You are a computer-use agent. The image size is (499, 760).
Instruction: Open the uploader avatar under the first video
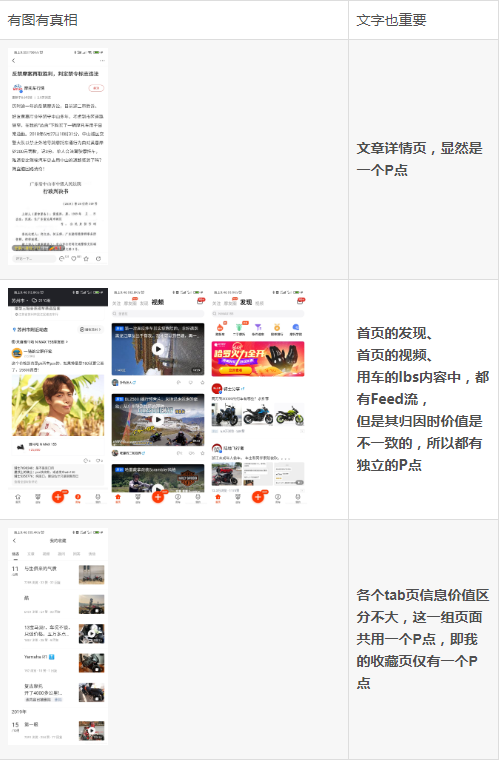[x=115, y=382]
